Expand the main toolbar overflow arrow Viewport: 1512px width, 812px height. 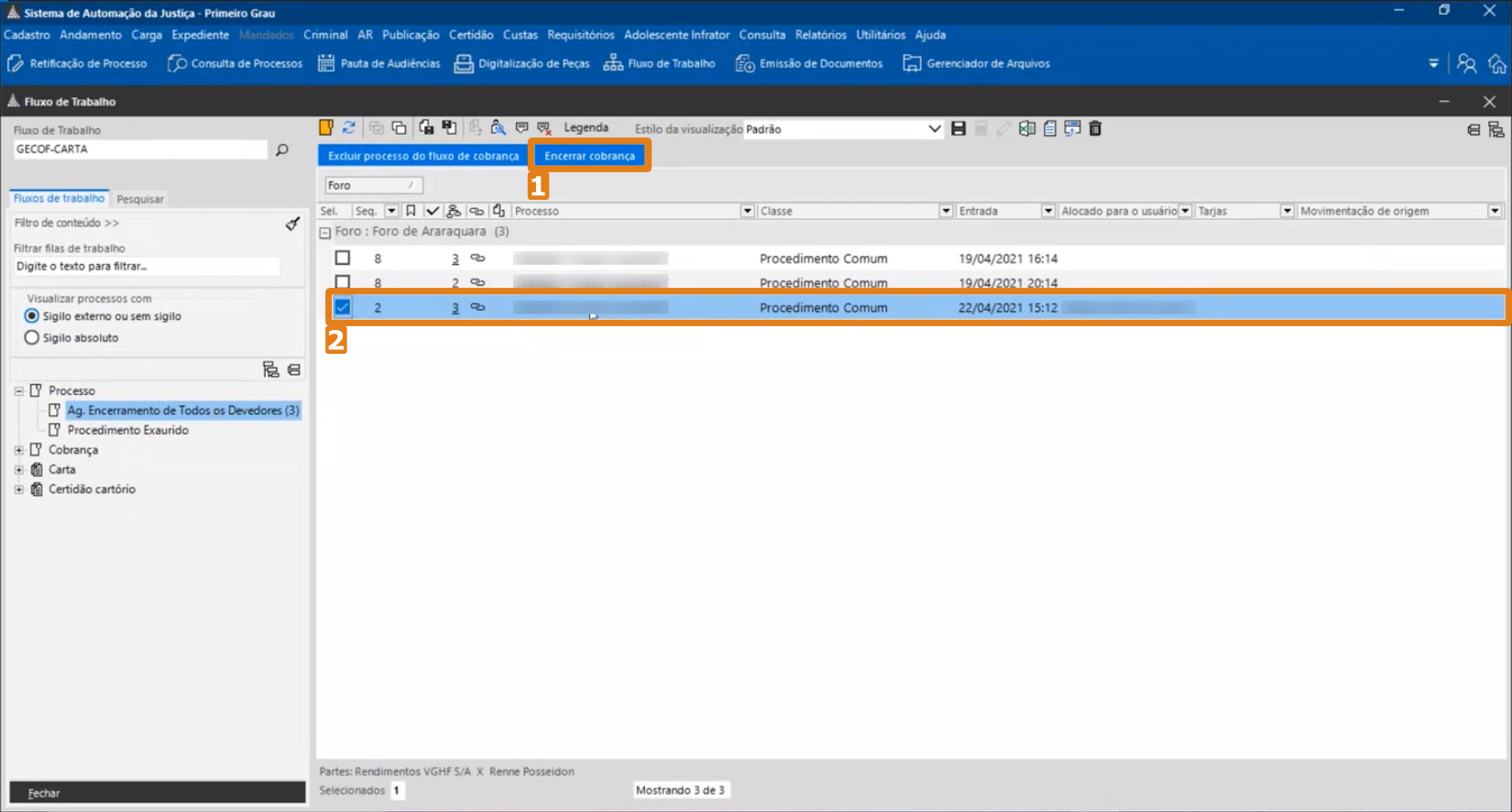click(1433, 63)
